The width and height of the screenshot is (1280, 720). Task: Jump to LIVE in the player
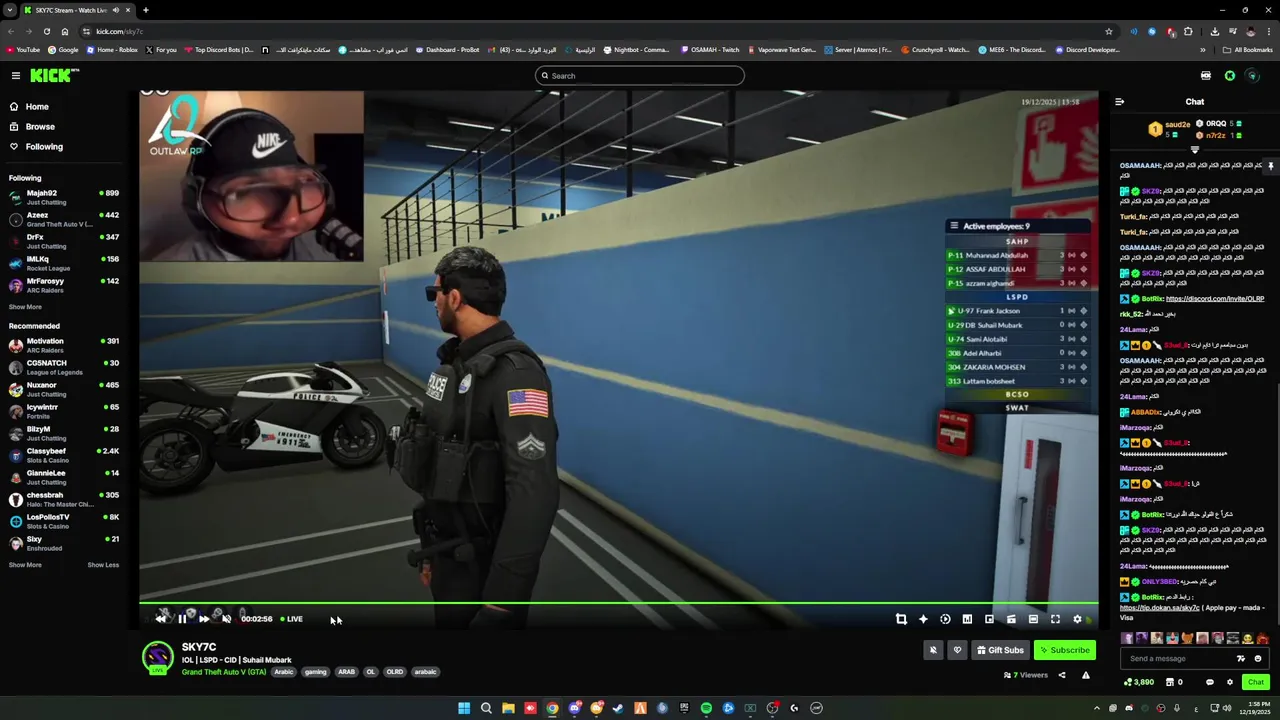[292, 619]
